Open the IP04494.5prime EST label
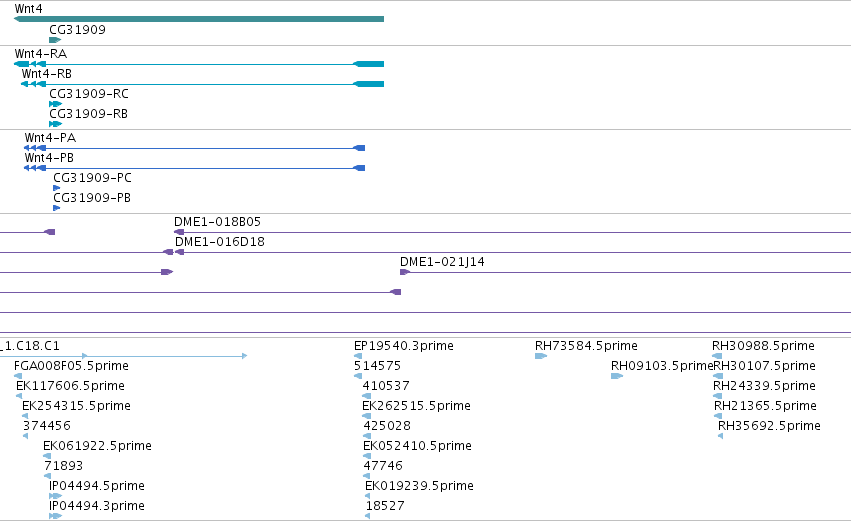Image resolution: width=851 pixels, height=521 pixels. point(97,486)
